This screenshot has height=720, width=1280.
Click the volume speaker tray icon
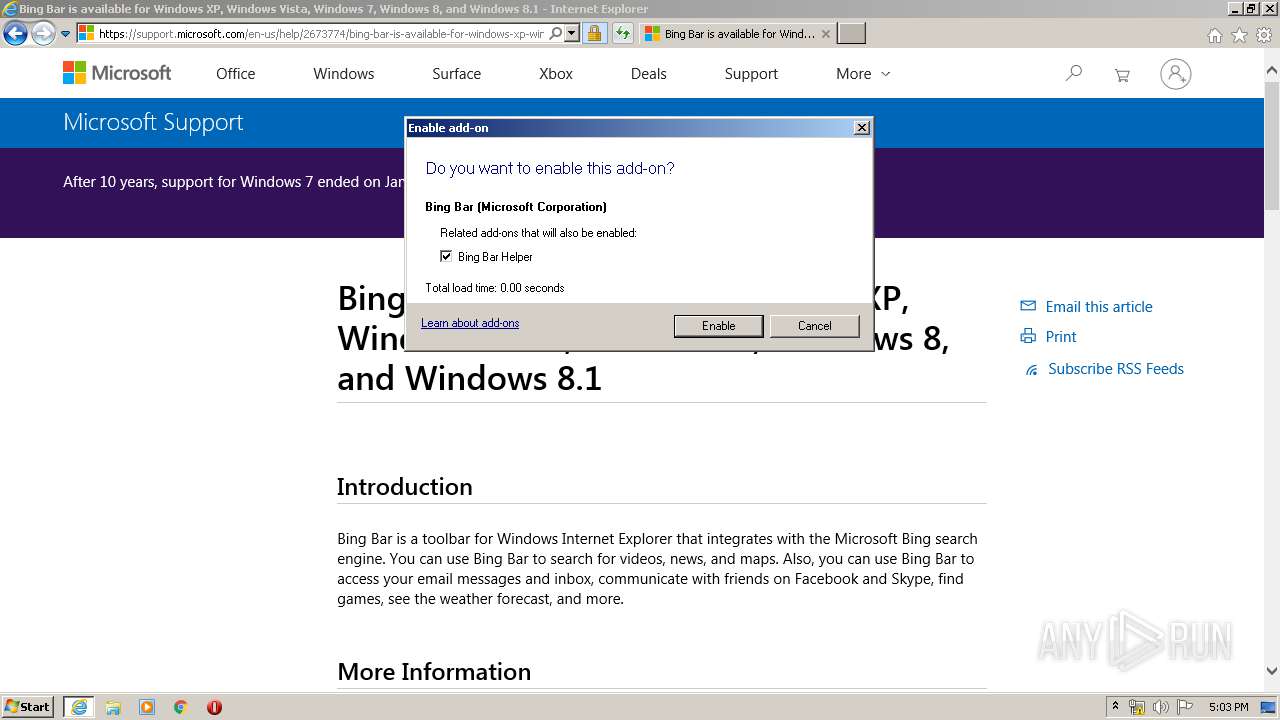click(x=1161, y=707)
